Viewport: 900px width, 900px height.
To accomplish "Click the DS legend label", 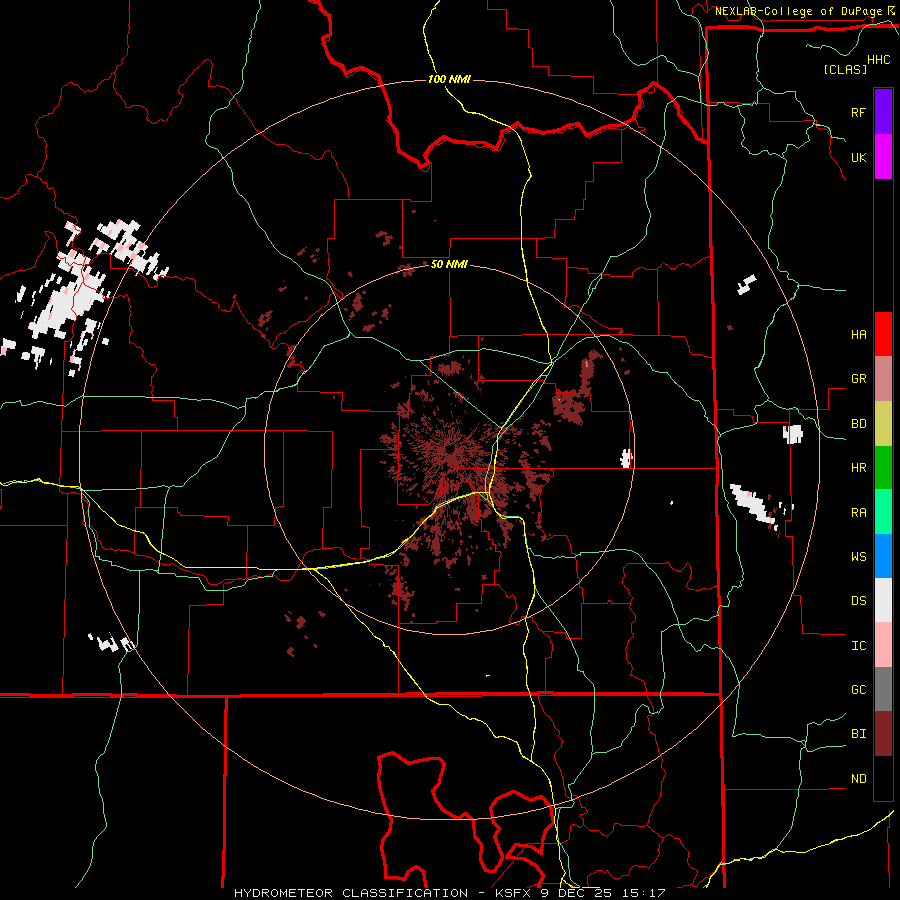I will coord(858,600).
